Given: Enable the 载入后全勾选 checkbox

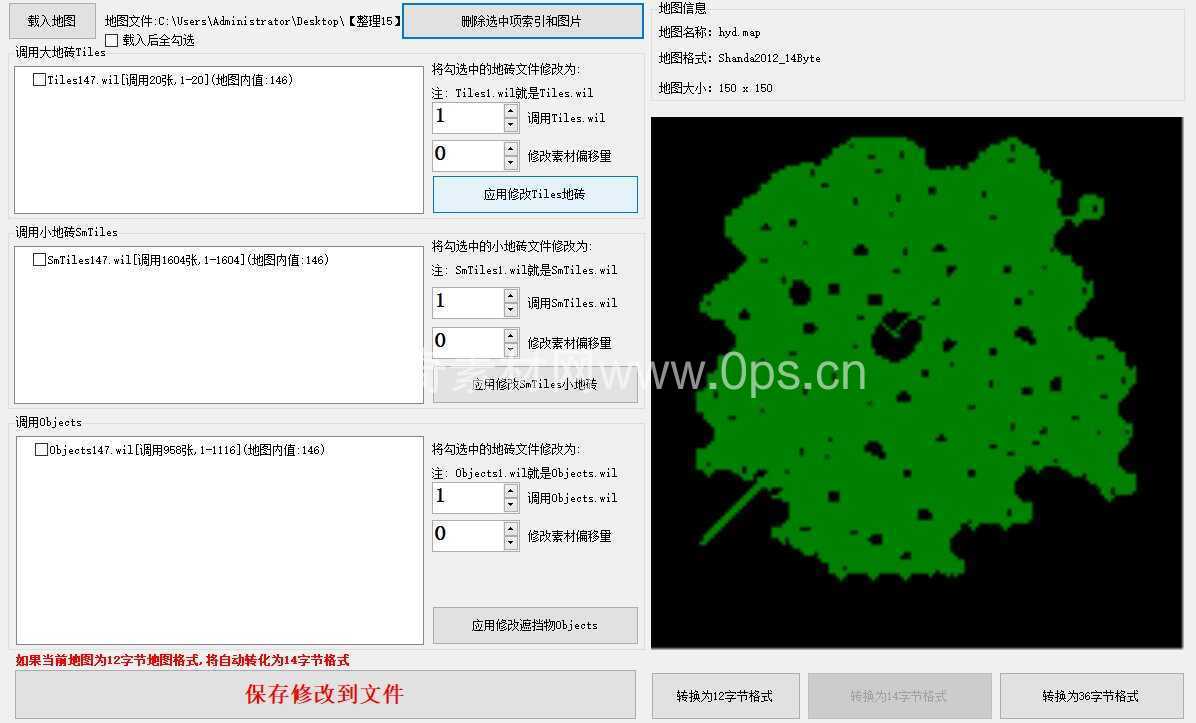Looking at the screenshot, I should click(112, 41).
